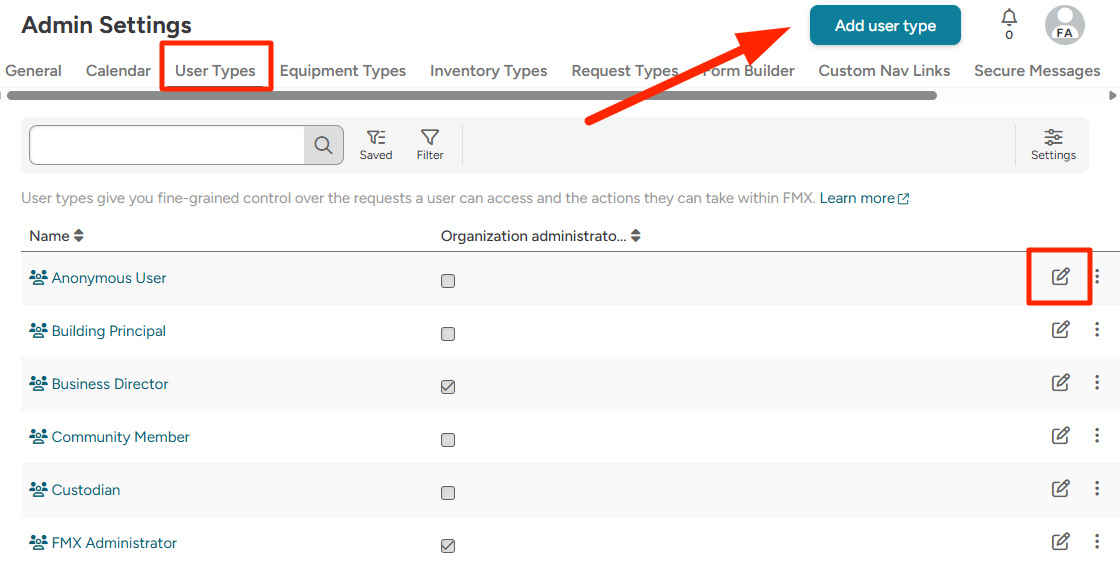Image resolution: width=1120 pixels, height=566 pixels.
Task: Open Saved filters
Action: coord(376,144)
